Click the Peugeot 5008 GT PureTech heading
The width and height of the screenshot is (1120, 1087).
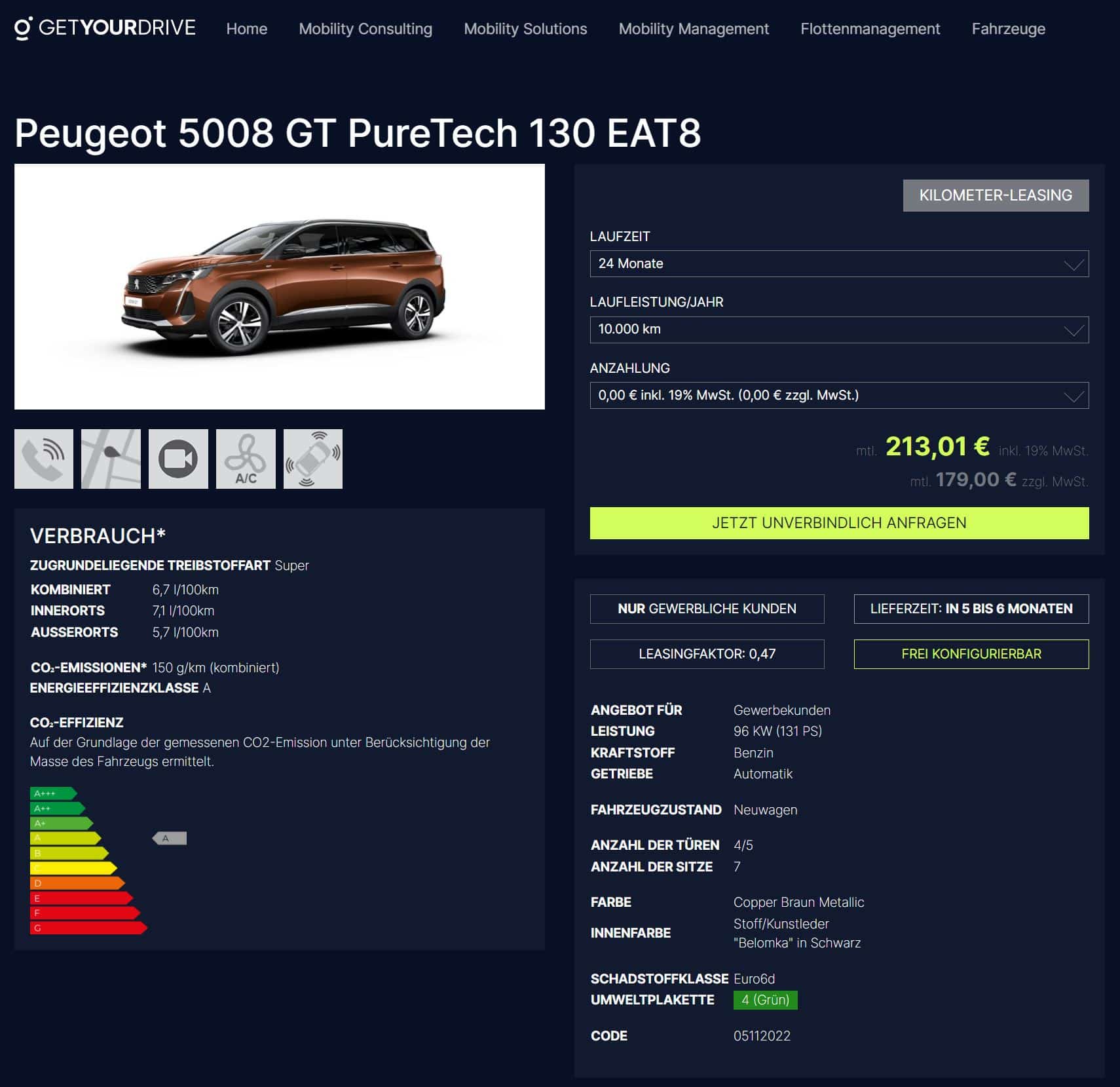coord(358,133)
